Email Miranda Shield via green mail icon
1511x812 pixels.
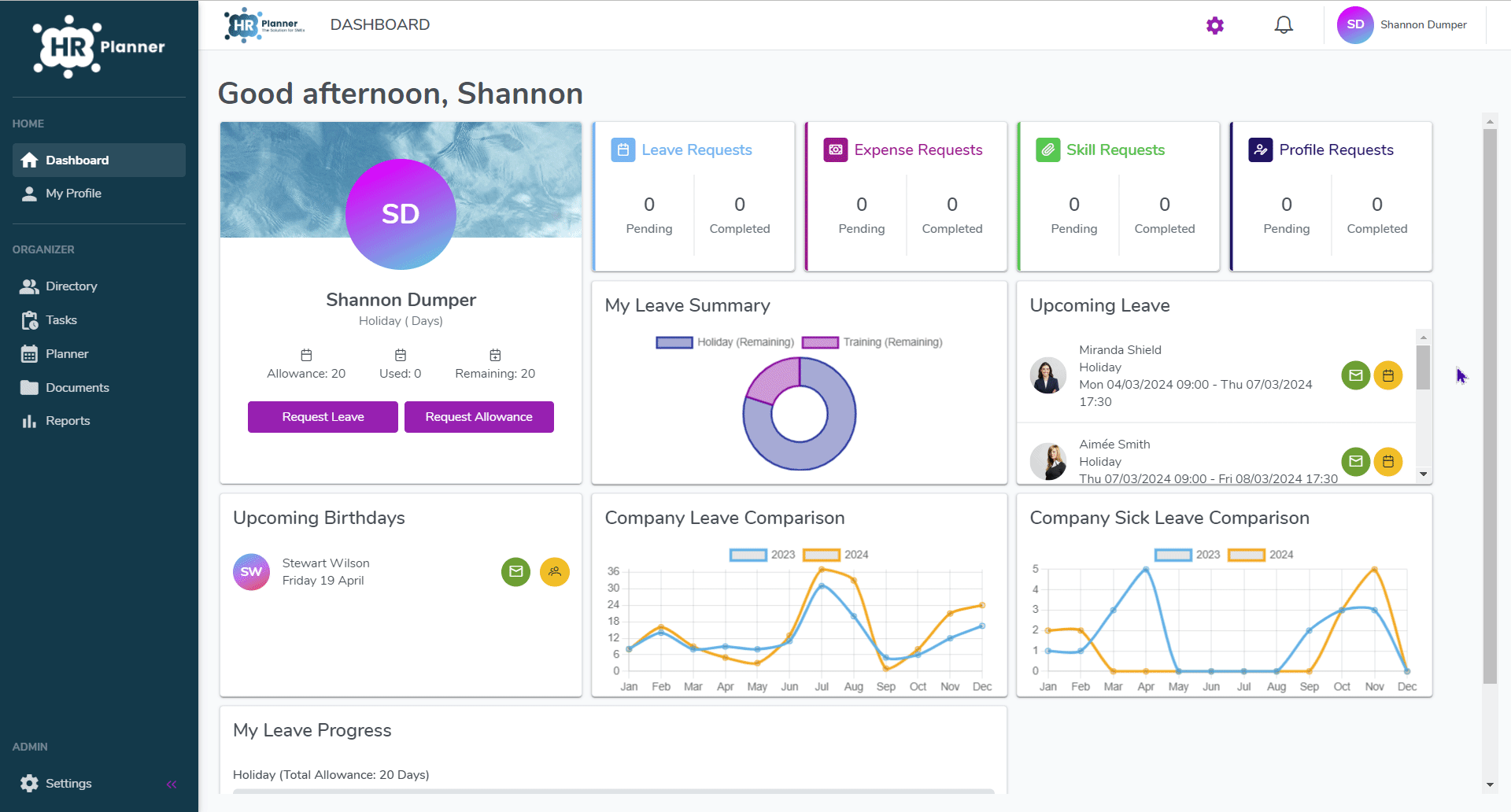pos(1356,376)
